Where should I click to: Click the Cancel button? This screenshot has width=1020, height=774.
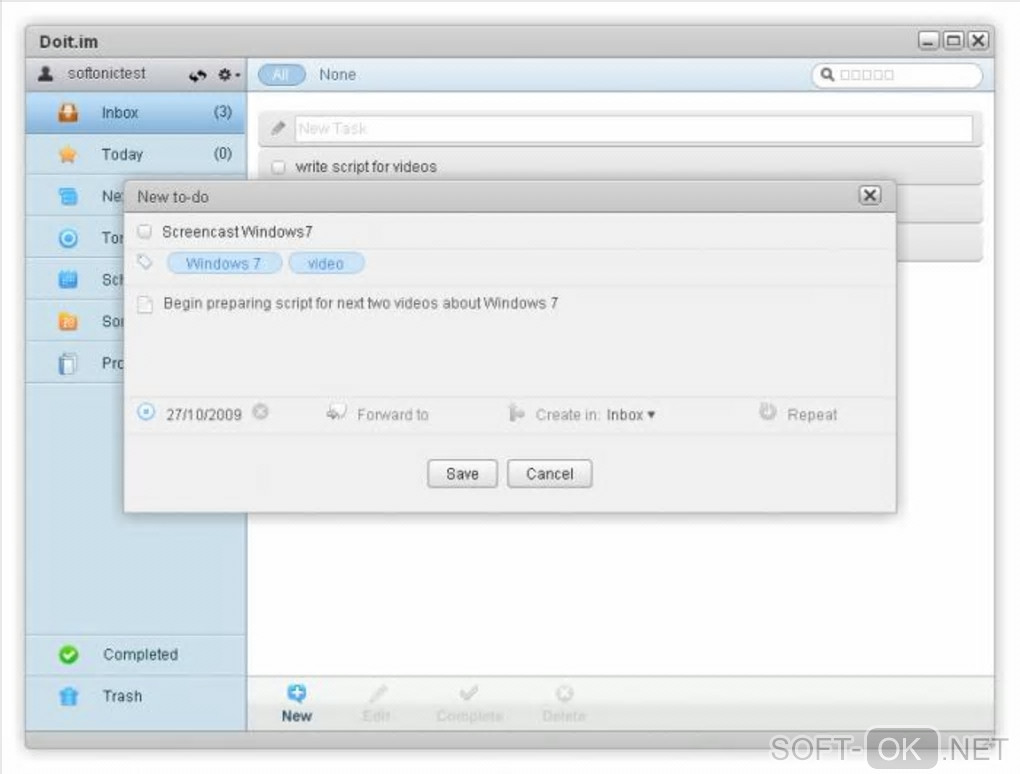pyautogui.click(x=550, y=474)
